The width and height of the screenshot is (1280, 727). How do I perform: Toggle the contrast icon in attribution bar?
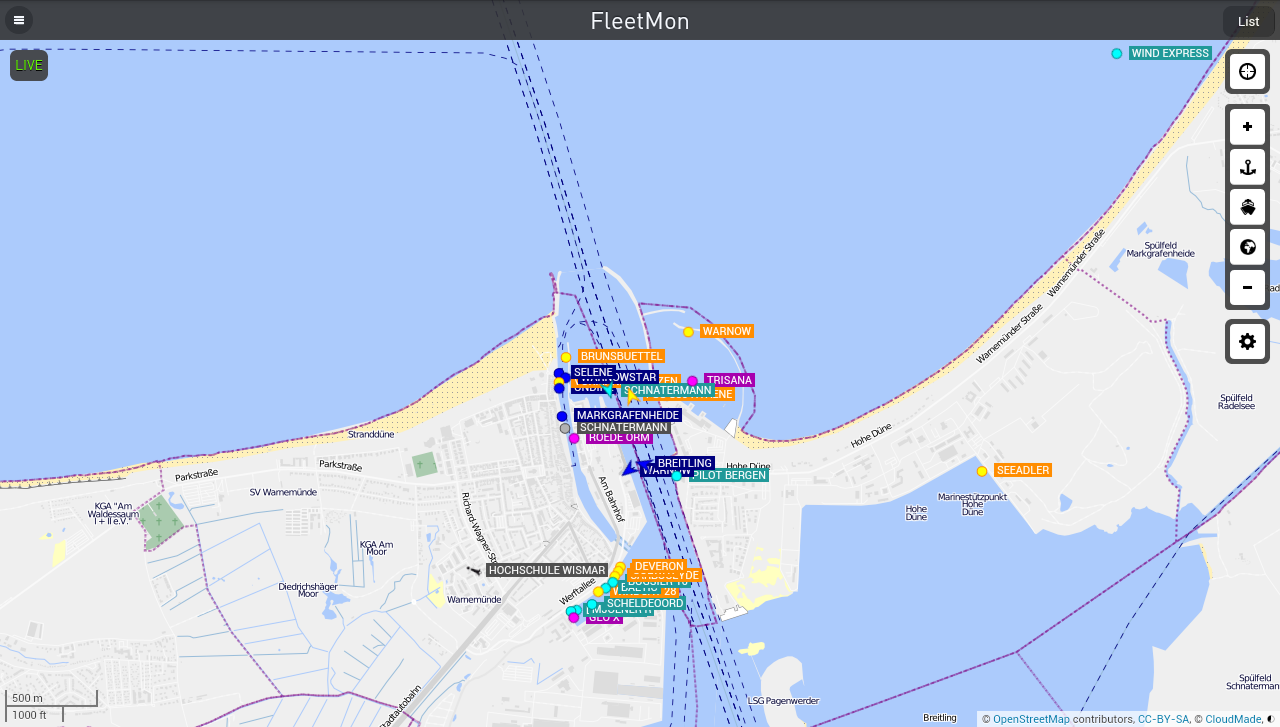[x=1272, y=719]
